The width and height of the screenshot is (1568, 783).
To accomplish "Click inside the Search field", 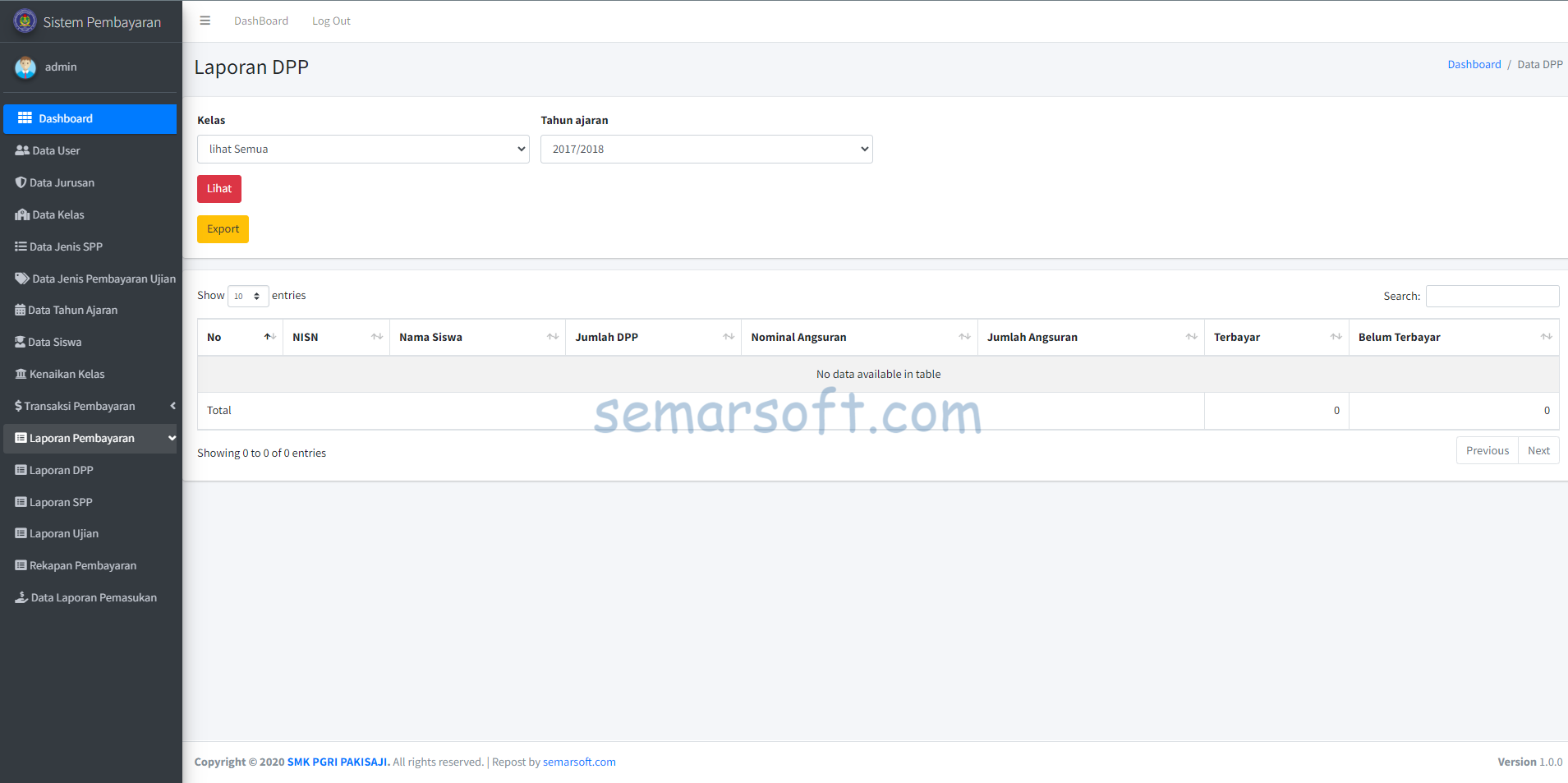I will point(1492,296).
